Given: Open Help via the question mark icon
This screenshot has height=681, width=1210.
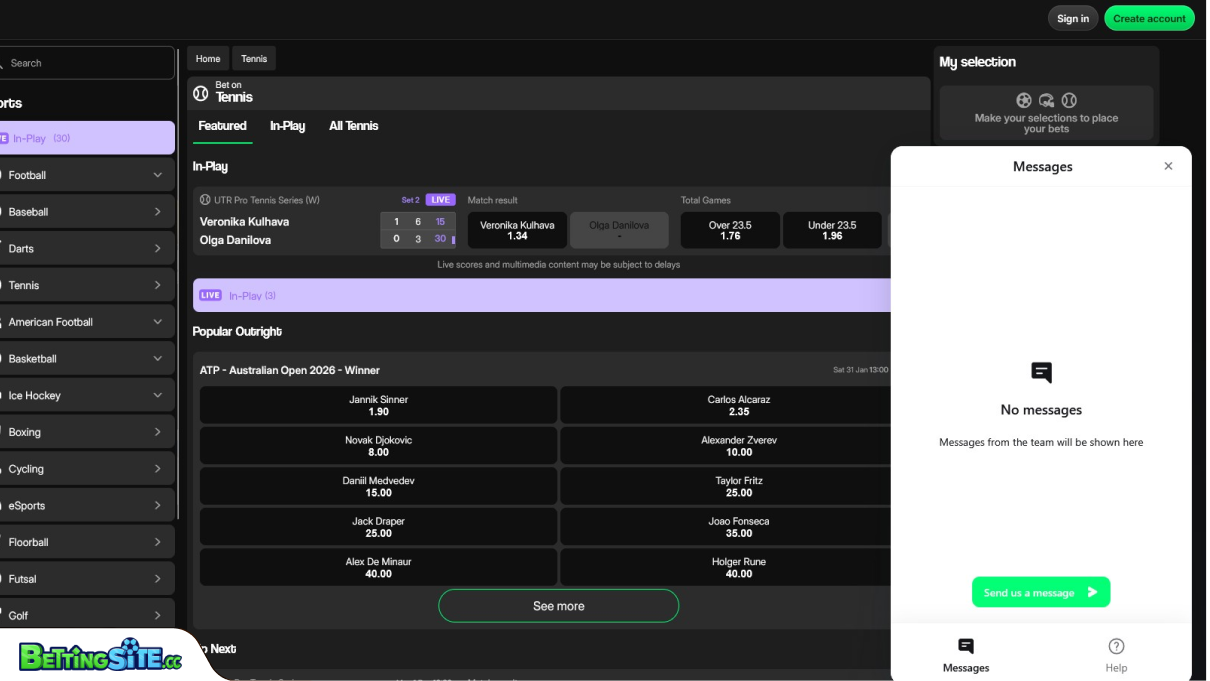Looking at the screenshot, I should click(x=1116, y=645).
